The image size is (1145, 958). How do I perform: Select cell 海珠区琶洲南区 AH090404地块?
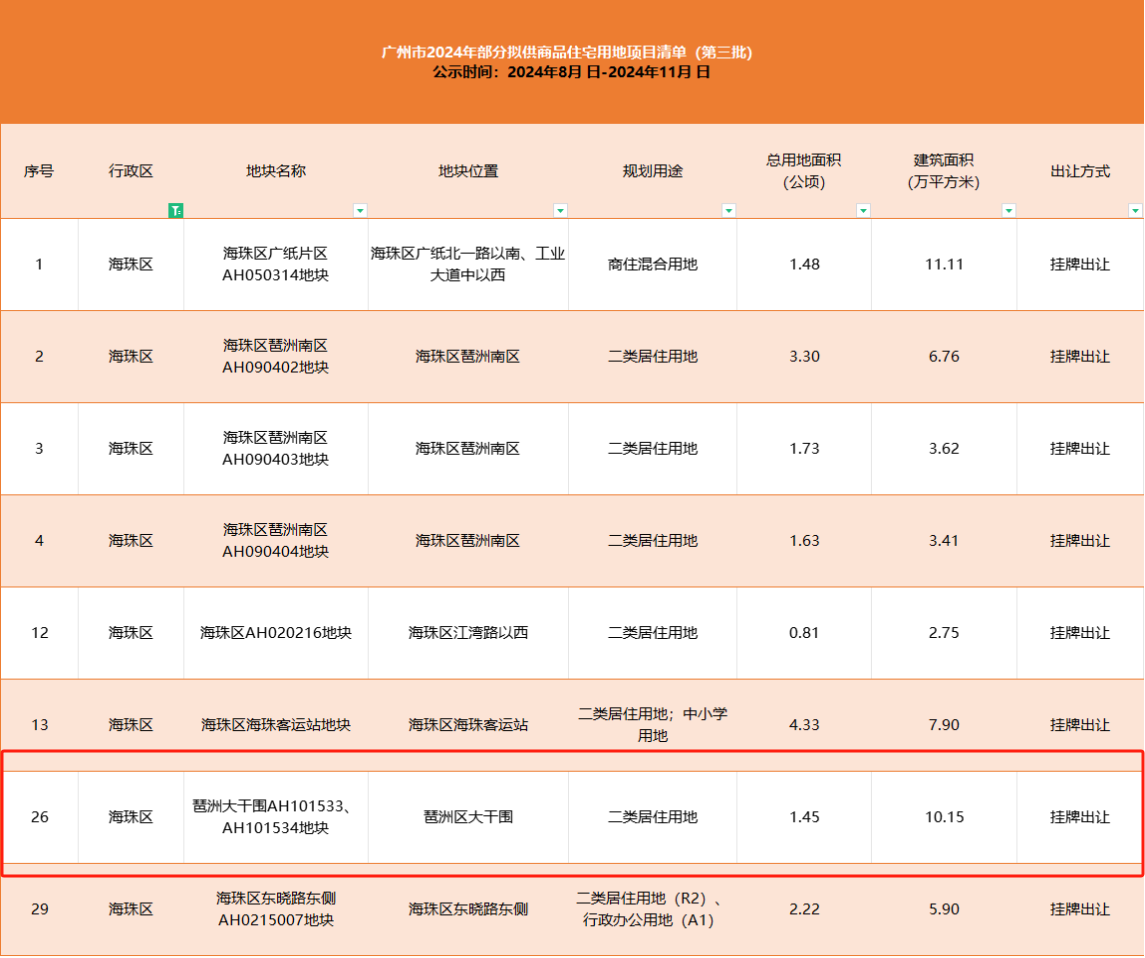[276, 540]
